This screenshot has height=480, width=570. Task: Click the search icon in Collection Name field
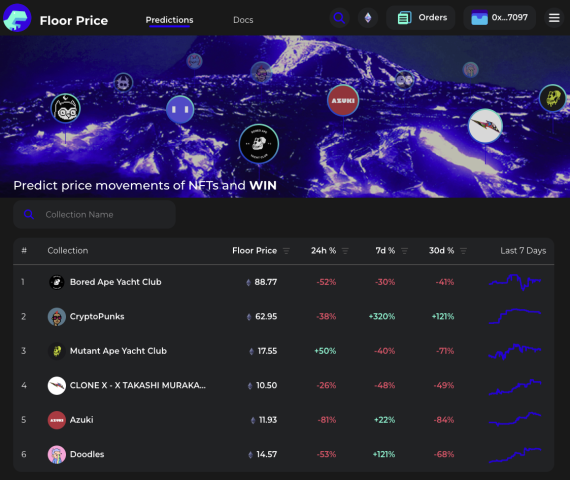(x=29, y=215)
